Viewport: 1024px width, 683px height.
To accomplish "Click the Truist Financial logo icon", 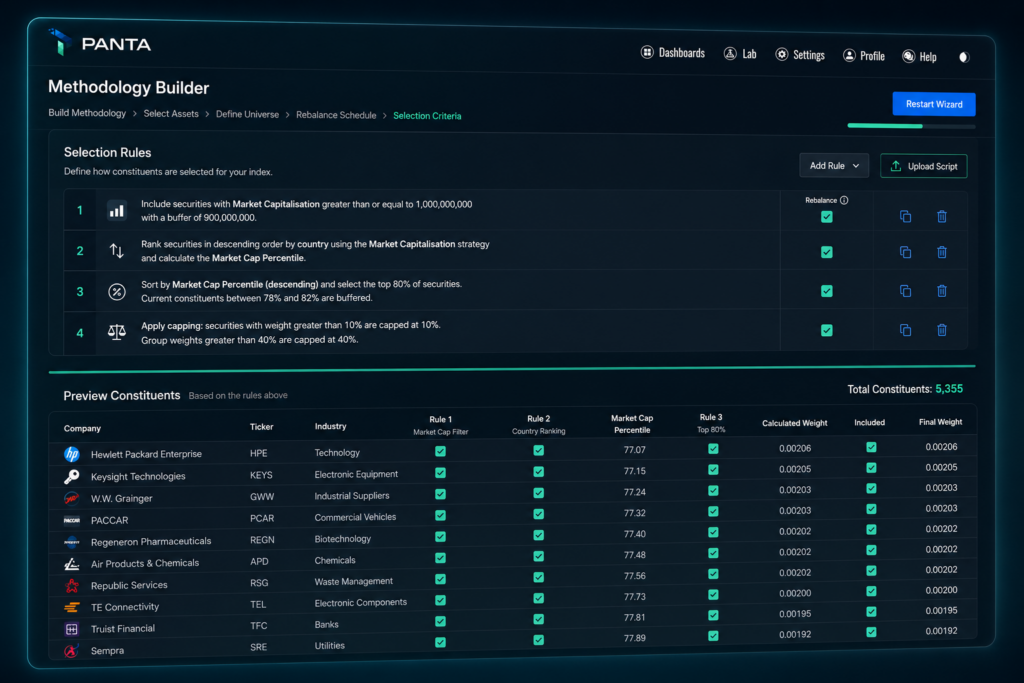I will [72, 629].
